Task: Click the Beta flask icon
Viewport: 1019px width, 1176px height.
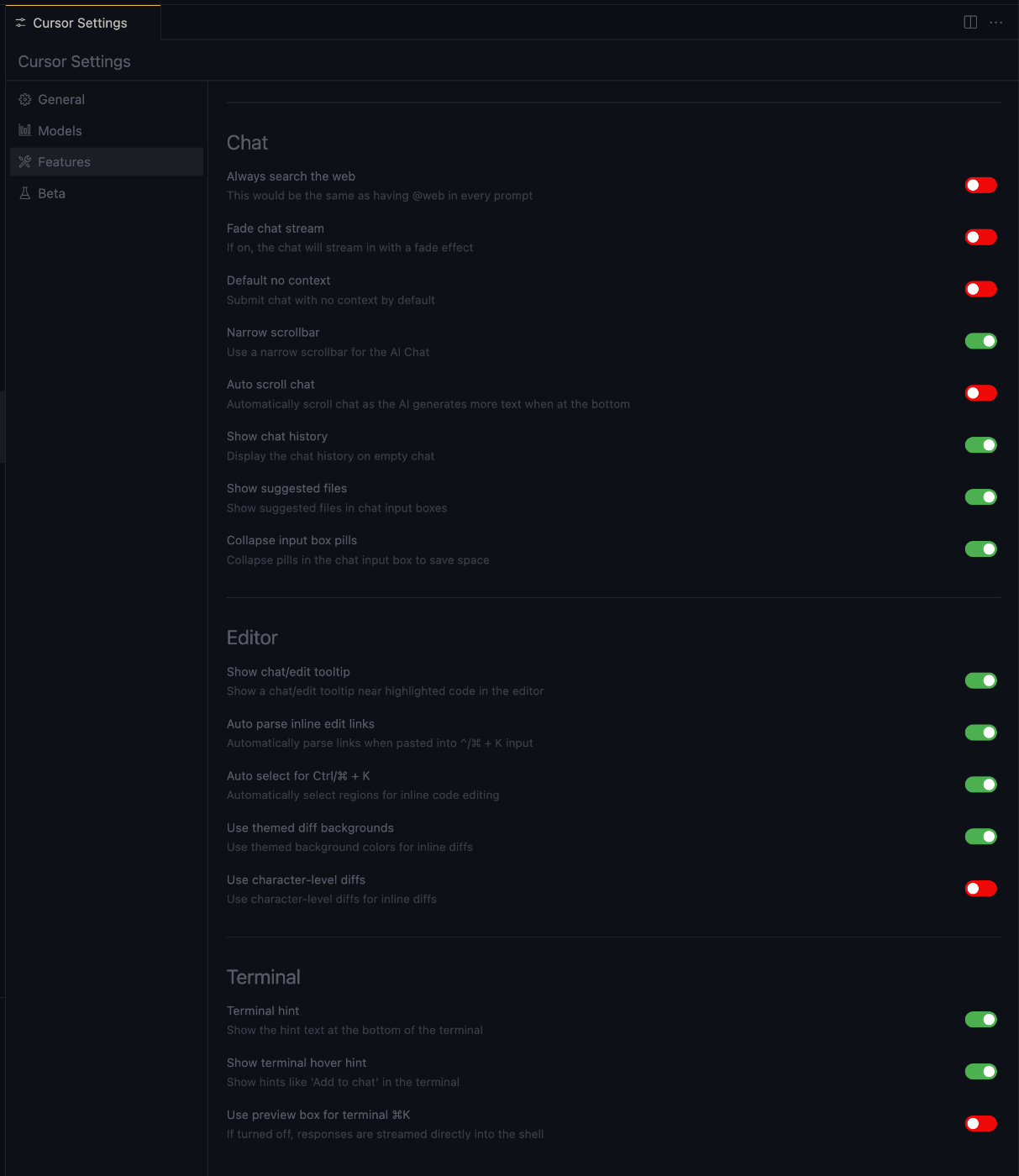Action: [25, 193]
